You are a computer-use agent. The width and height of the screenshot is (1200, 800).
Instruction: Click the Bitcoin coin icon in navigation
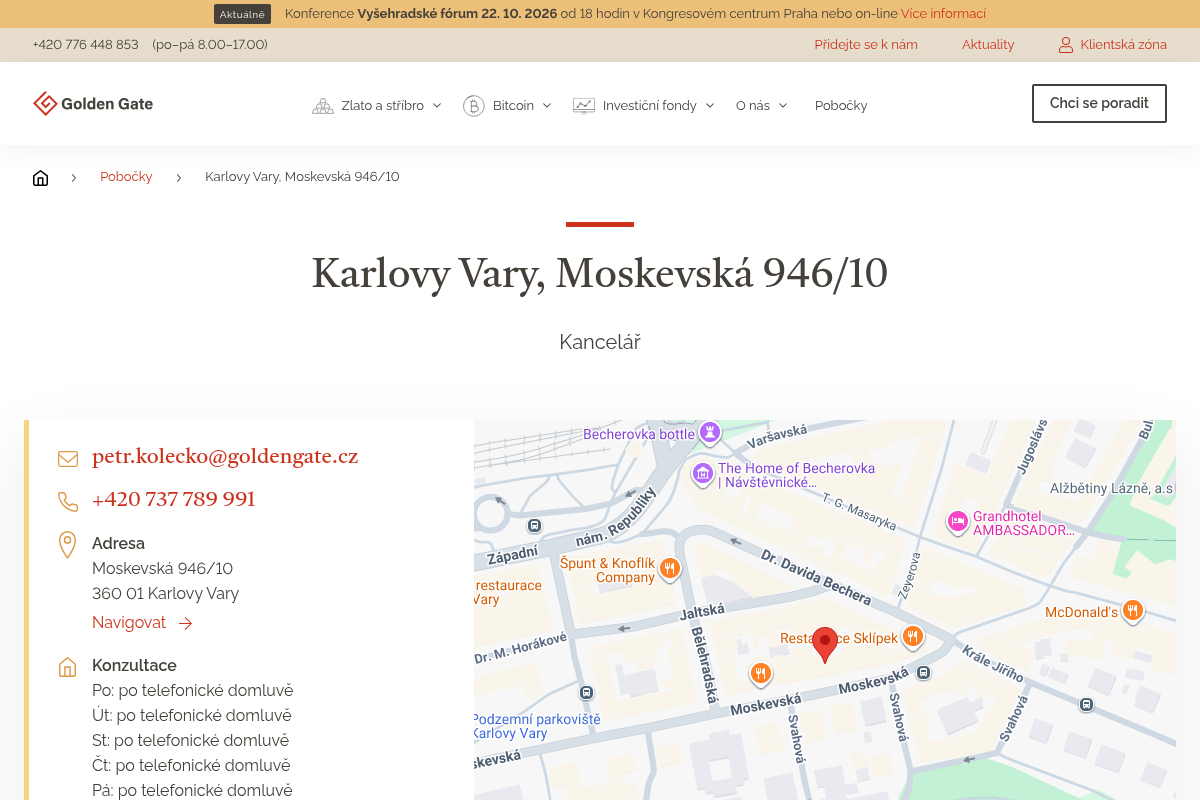pyautogui.click(x=474, y=106)
